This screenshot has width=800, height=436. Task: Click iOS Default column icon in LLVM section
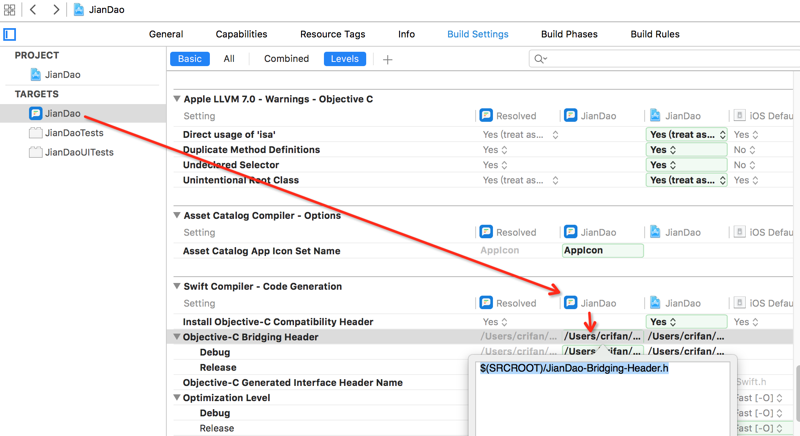(739, 115)
